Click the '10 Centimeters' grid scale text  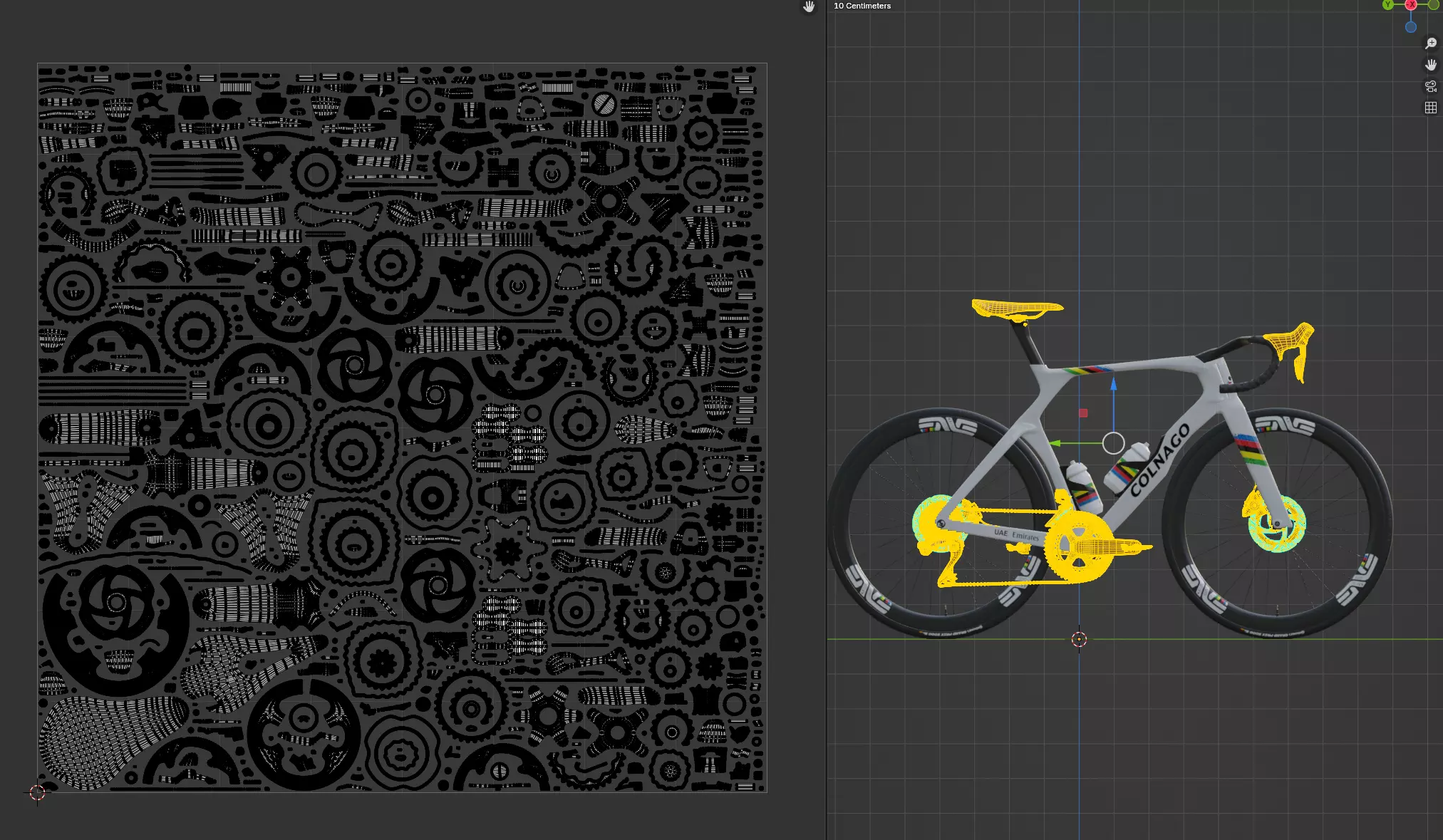[x=862, y=6]
